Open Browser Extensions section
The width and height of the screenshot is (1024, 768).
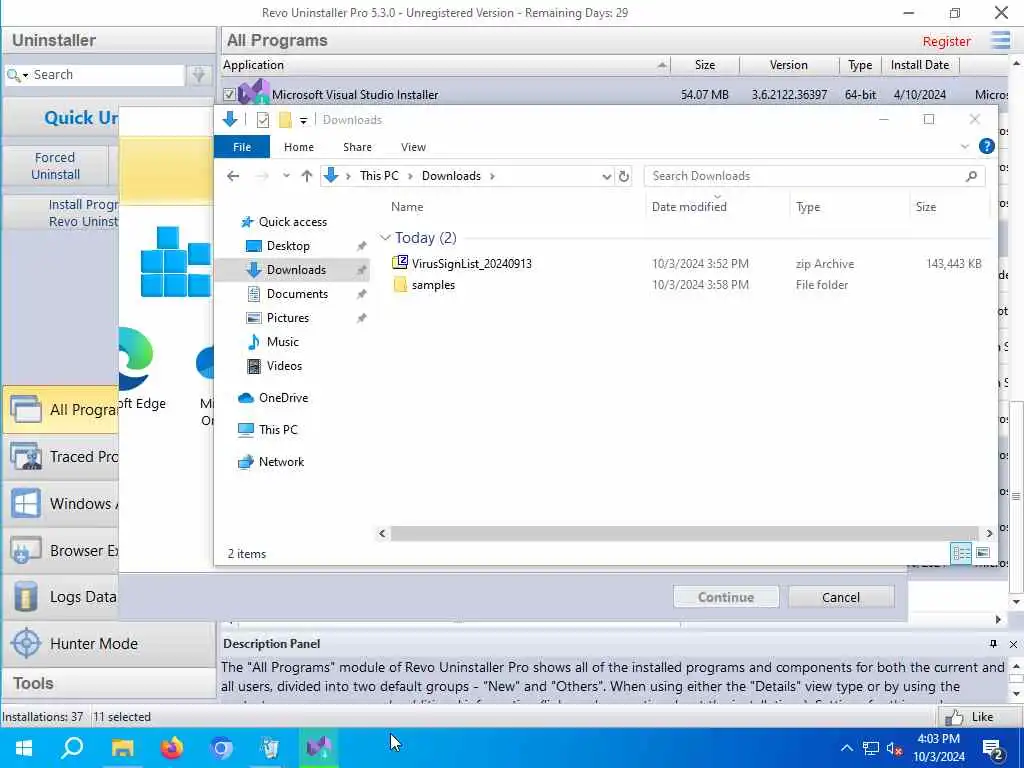[x=61, y=550]
